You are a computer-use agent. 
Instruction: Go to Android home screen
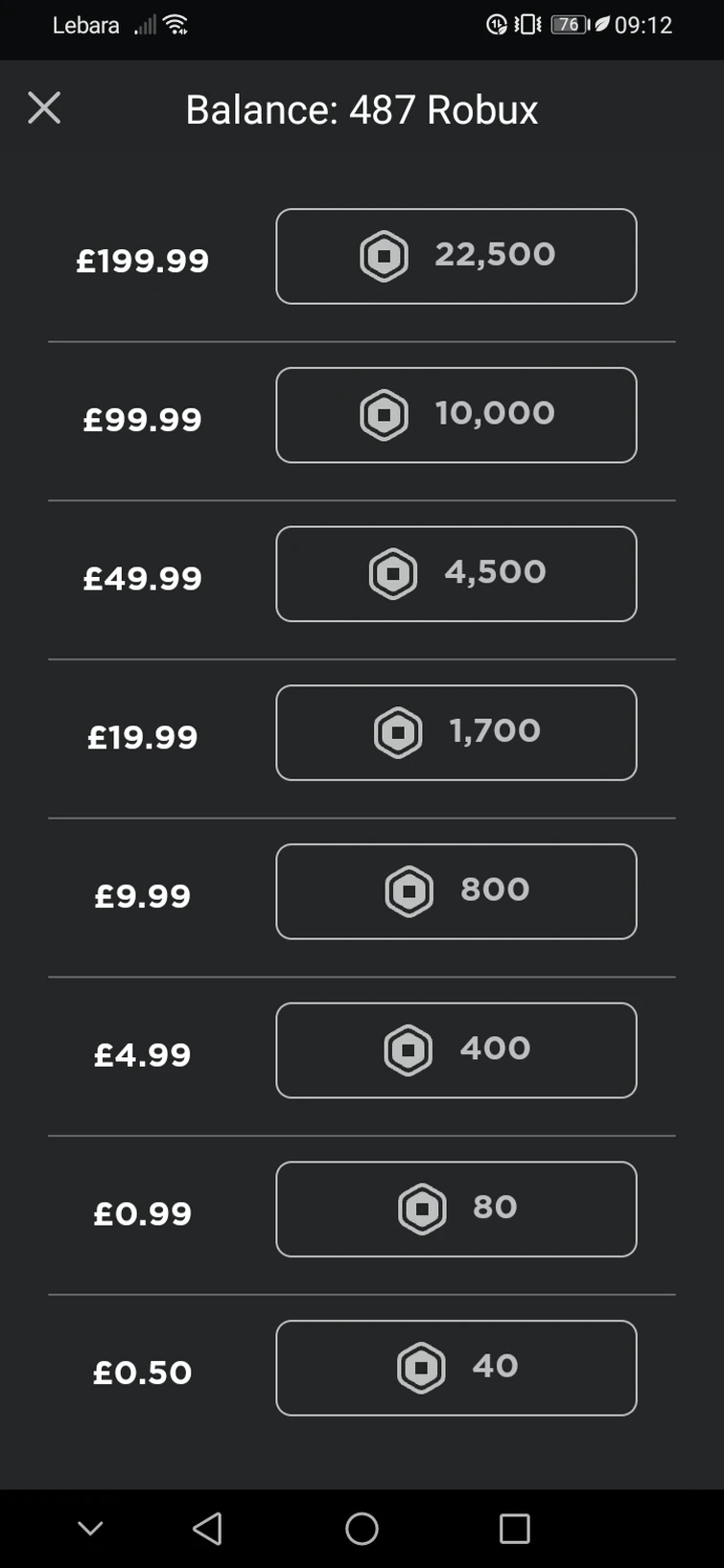[362, 1529]
